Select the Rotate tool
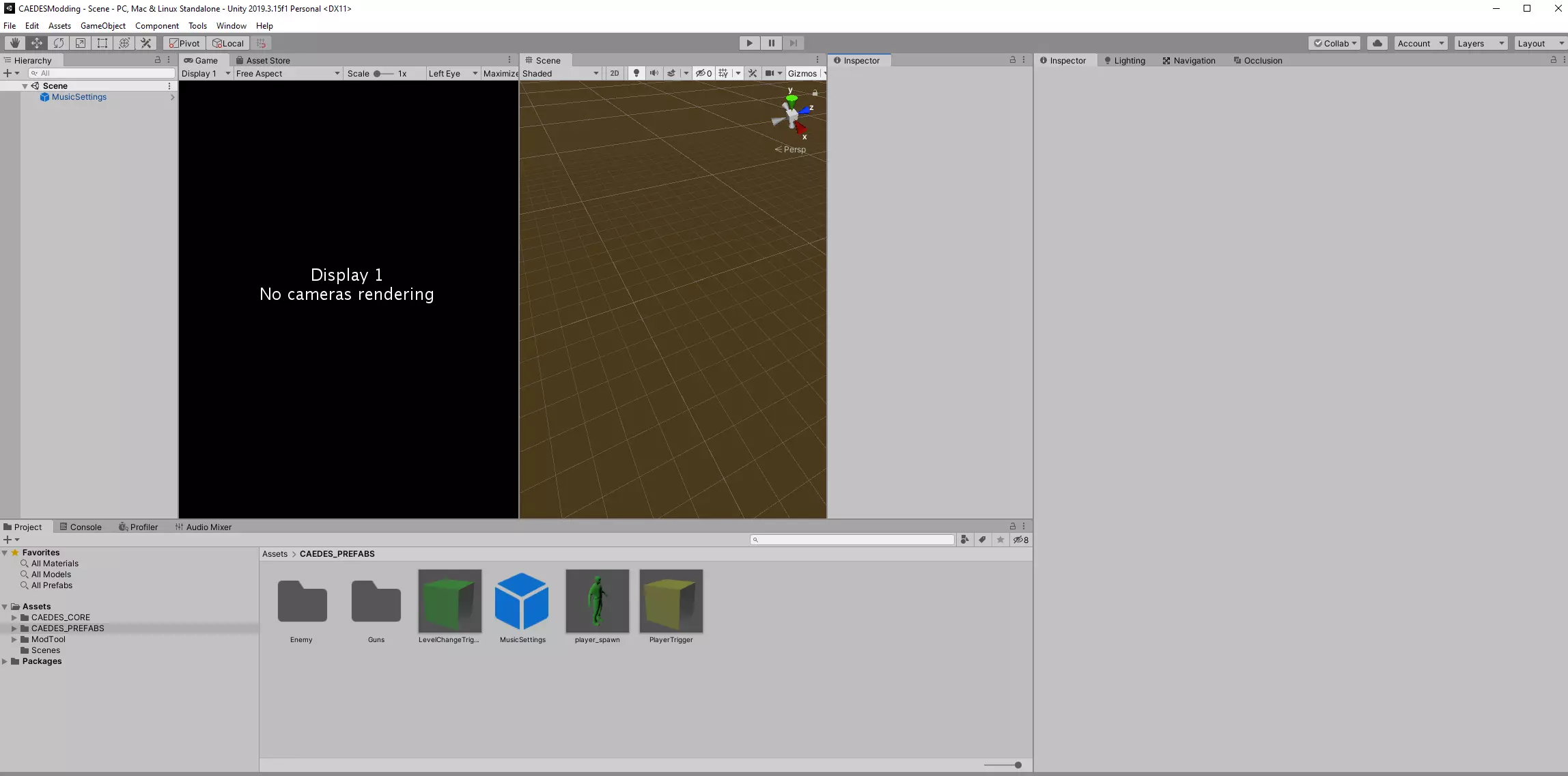Viewport: 1568px width, 776px height. 59,43
